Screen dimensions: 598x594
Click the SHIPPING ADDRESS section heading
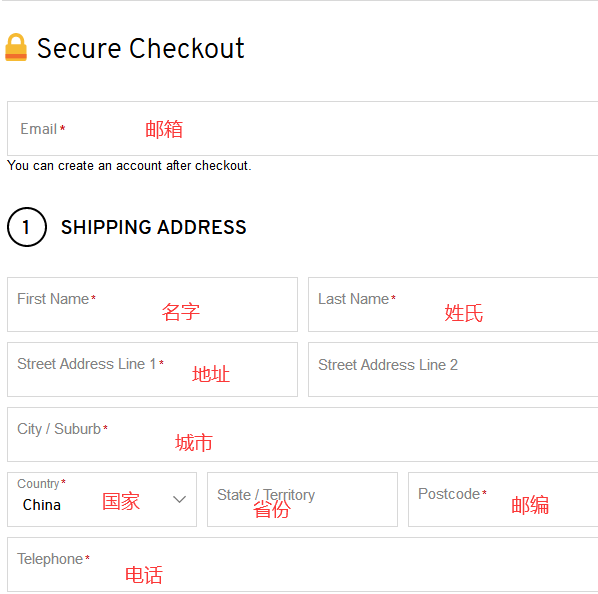coord(154,227)
